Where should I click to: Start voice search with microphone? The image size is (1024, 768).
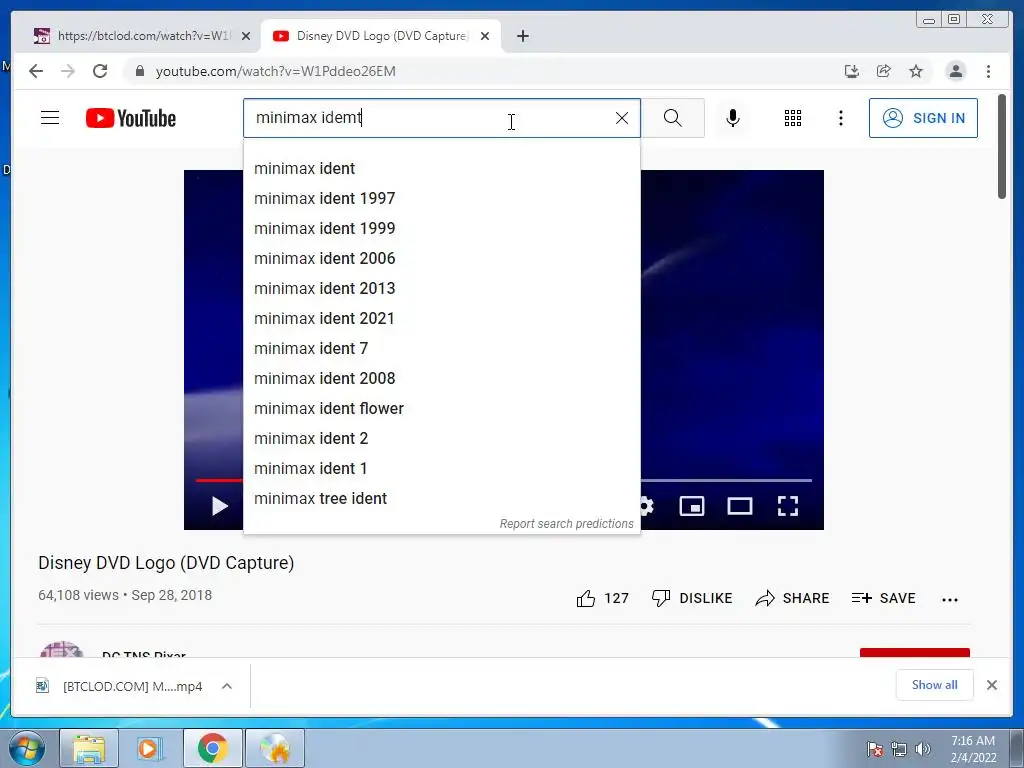(733, 118)
